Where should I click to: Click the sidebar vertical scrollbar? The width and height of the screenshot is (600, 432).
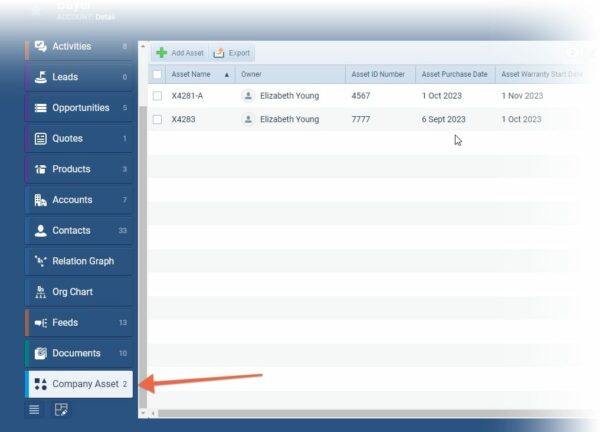[143, 256]
